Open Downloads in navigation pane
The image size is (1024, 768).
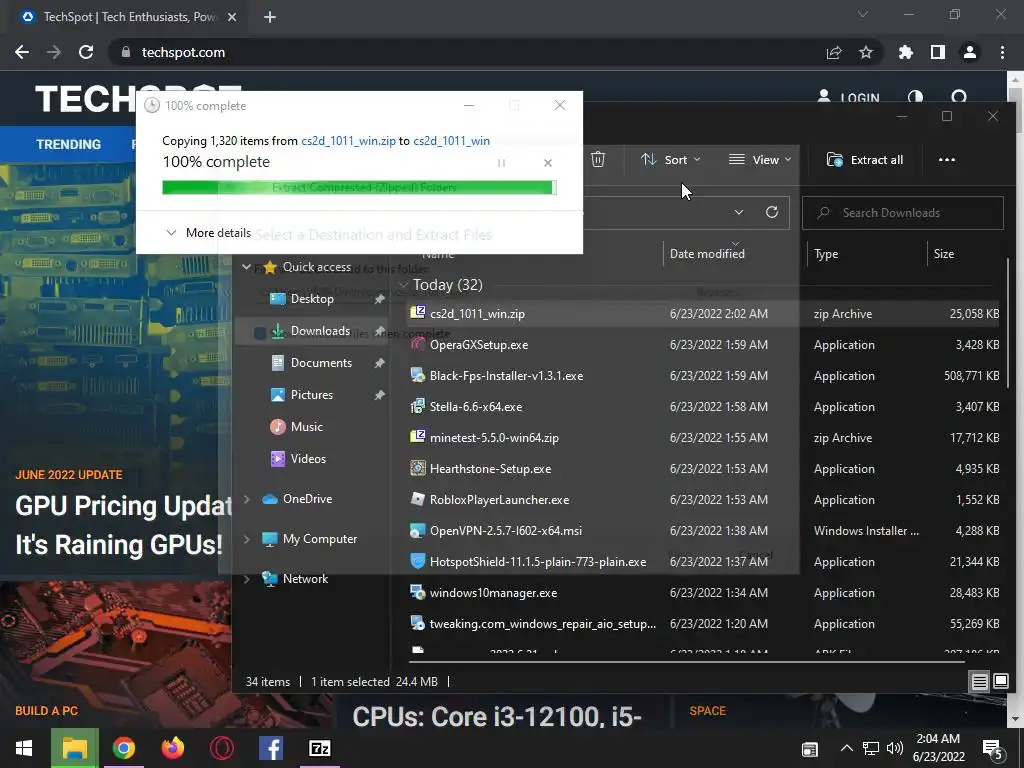[x=320, y=330]
